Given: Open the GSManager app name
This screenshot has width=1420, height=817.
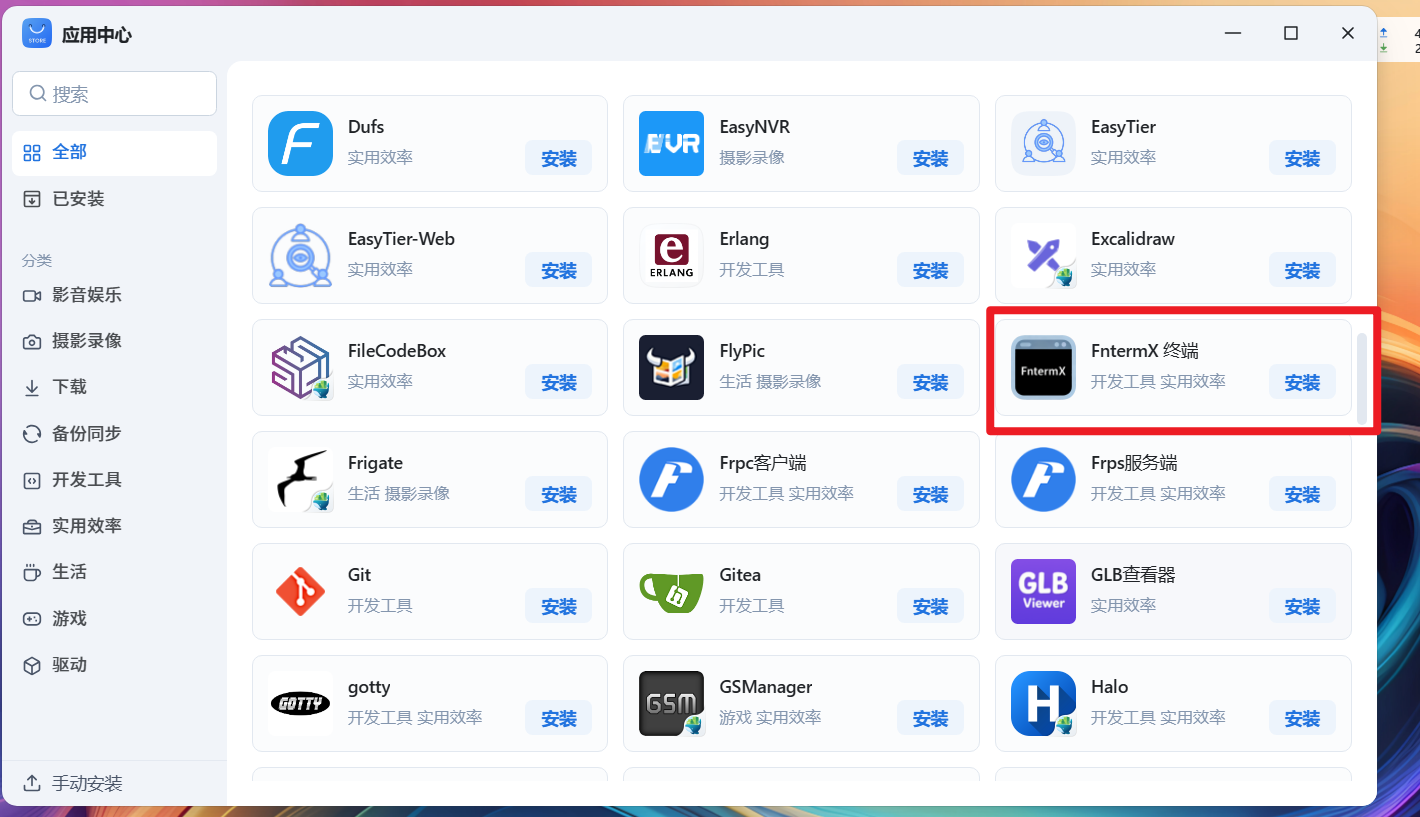Looking at the screenshot, I should 766,687.
